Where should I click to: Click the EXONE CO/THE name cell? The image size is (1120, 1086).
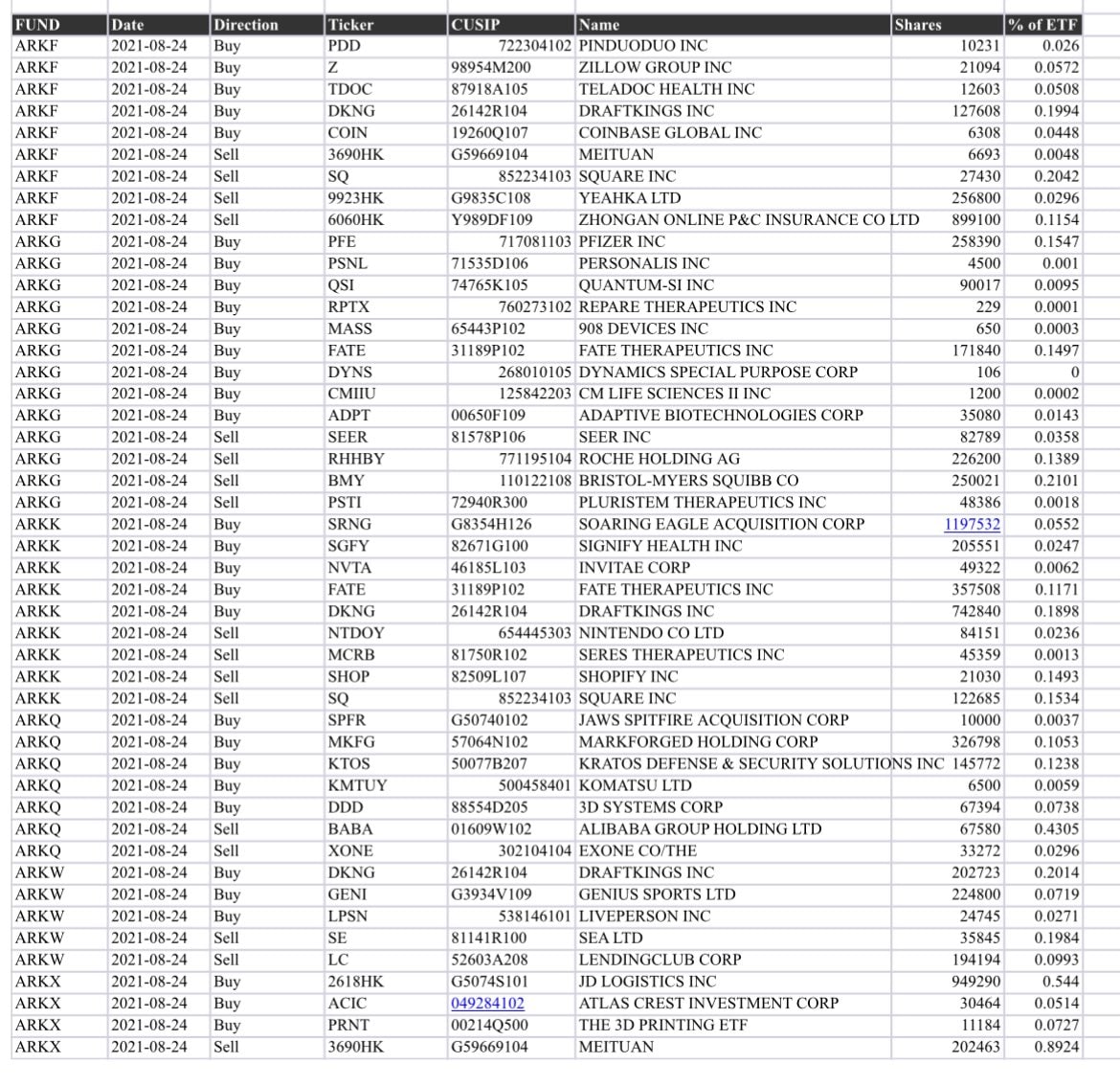pyautogui.click(x=733, y=851)
